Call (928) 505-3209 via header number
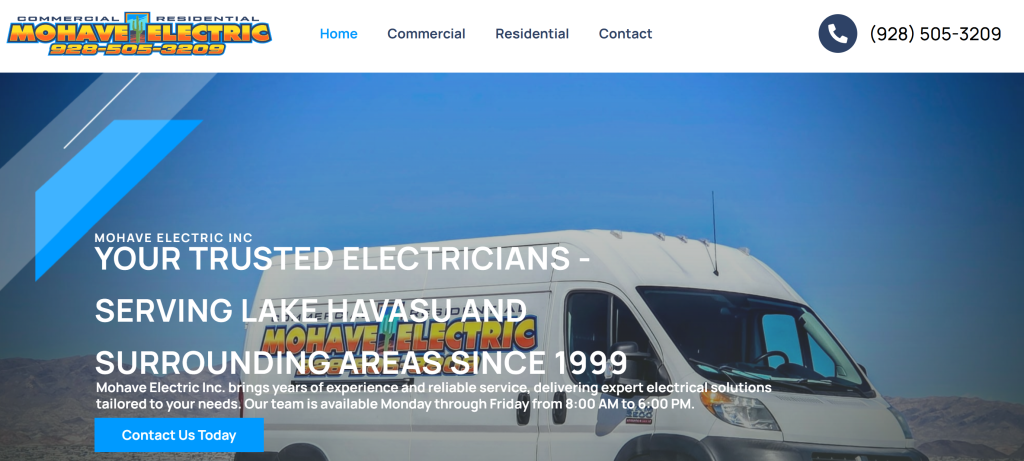 [x=935, y=34]
